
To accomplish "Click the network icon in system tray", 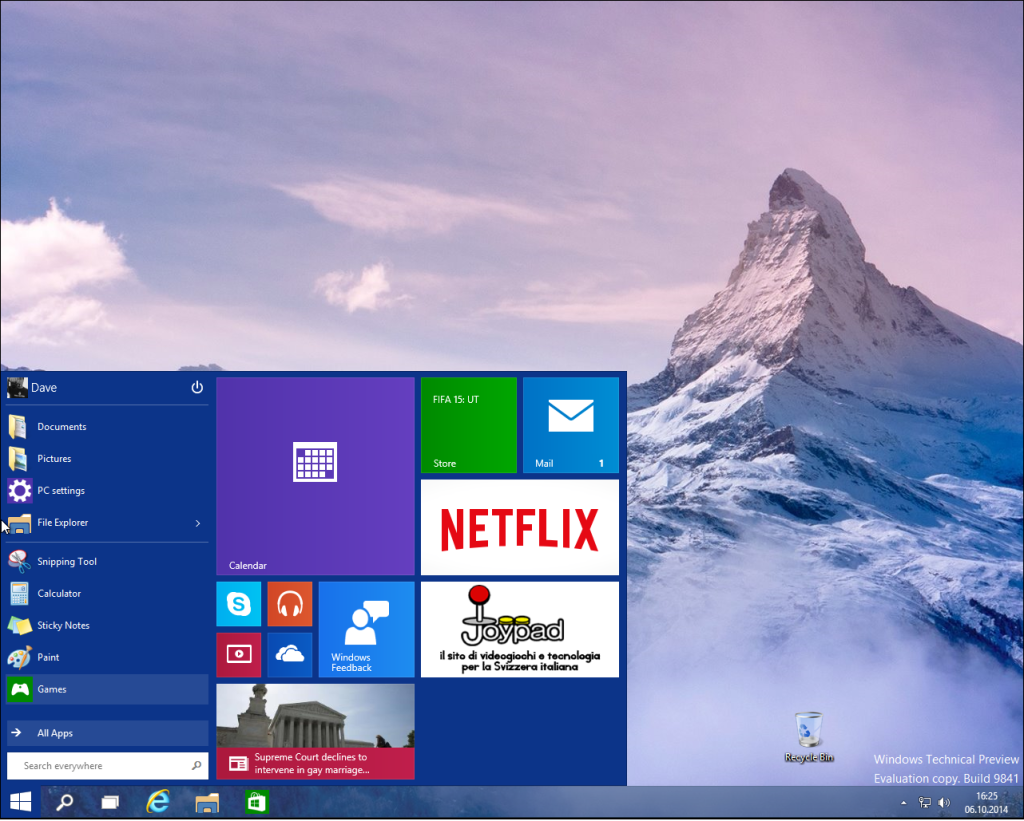I will (x=925, y=803).
